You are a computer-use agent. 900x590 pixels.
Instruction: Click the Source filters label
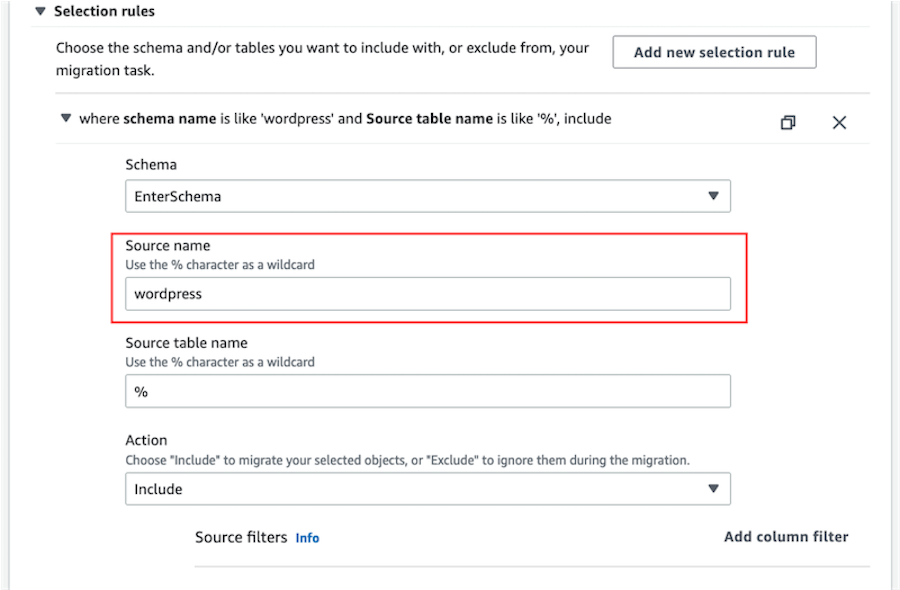point(241,537)
